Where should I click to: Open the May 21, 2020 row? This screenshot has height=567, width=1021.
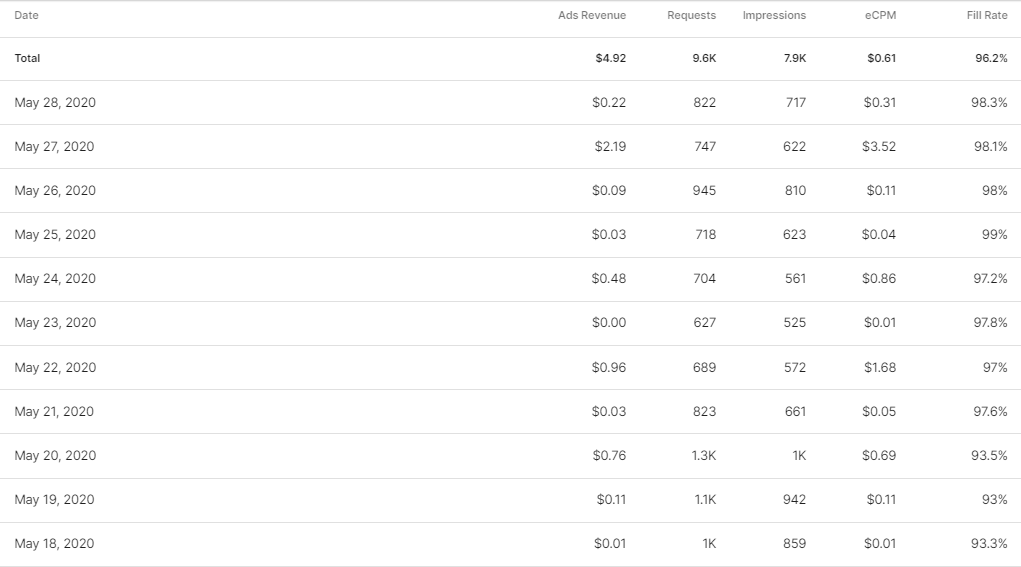(x=55, y=412)
